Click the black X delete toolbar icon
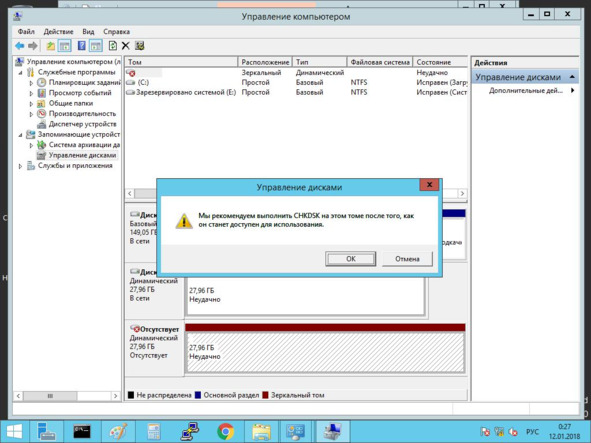 tap(126, 46)
